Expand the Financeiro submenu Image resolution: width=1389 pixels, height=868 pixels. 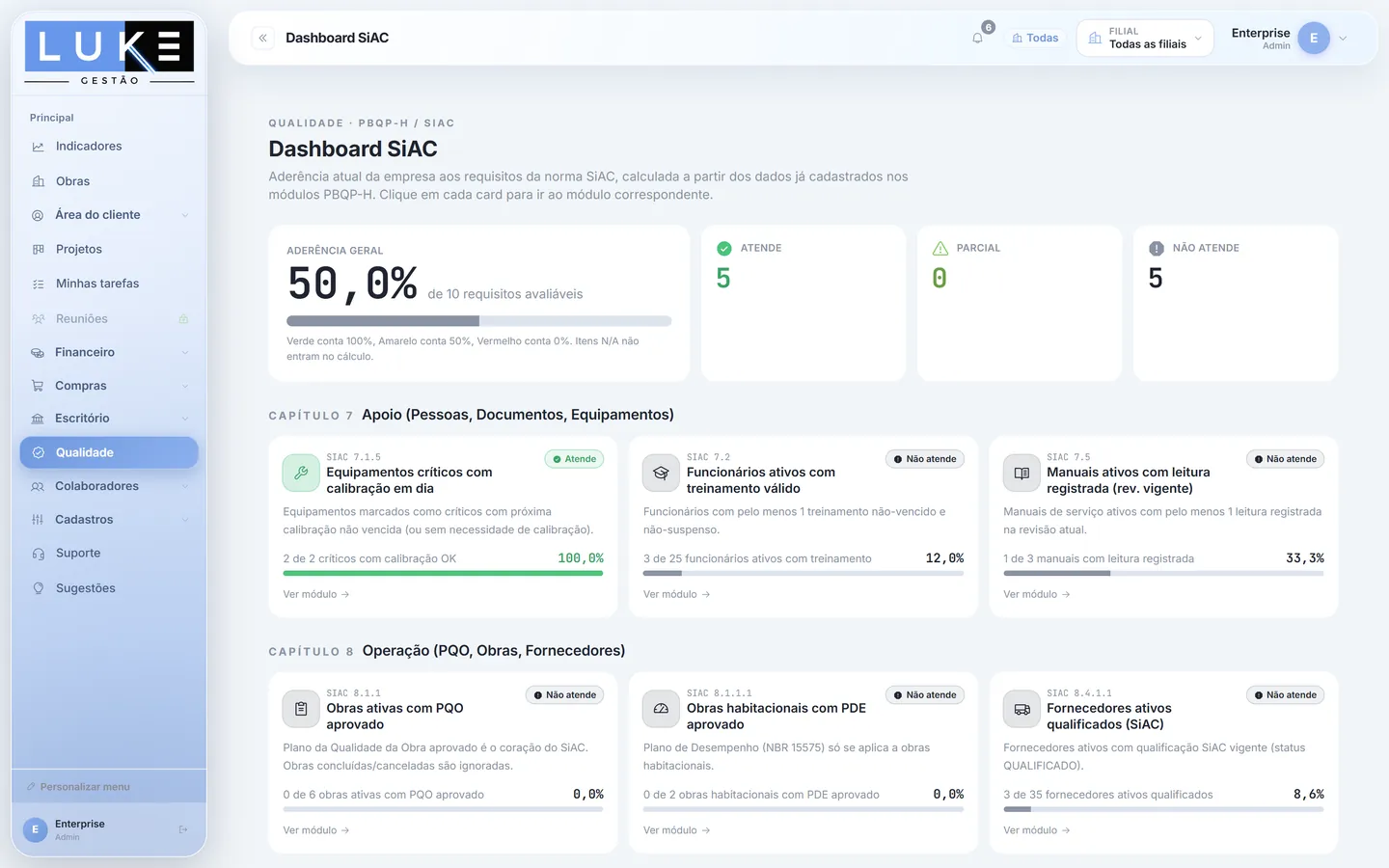[184, 352]
